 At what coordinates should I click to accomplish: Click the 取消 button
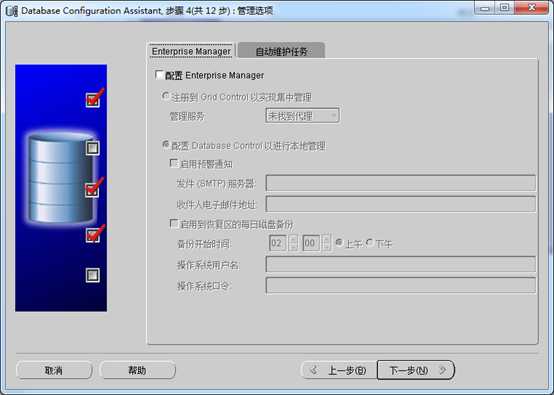pyautogui.click(x=54, y=370)
